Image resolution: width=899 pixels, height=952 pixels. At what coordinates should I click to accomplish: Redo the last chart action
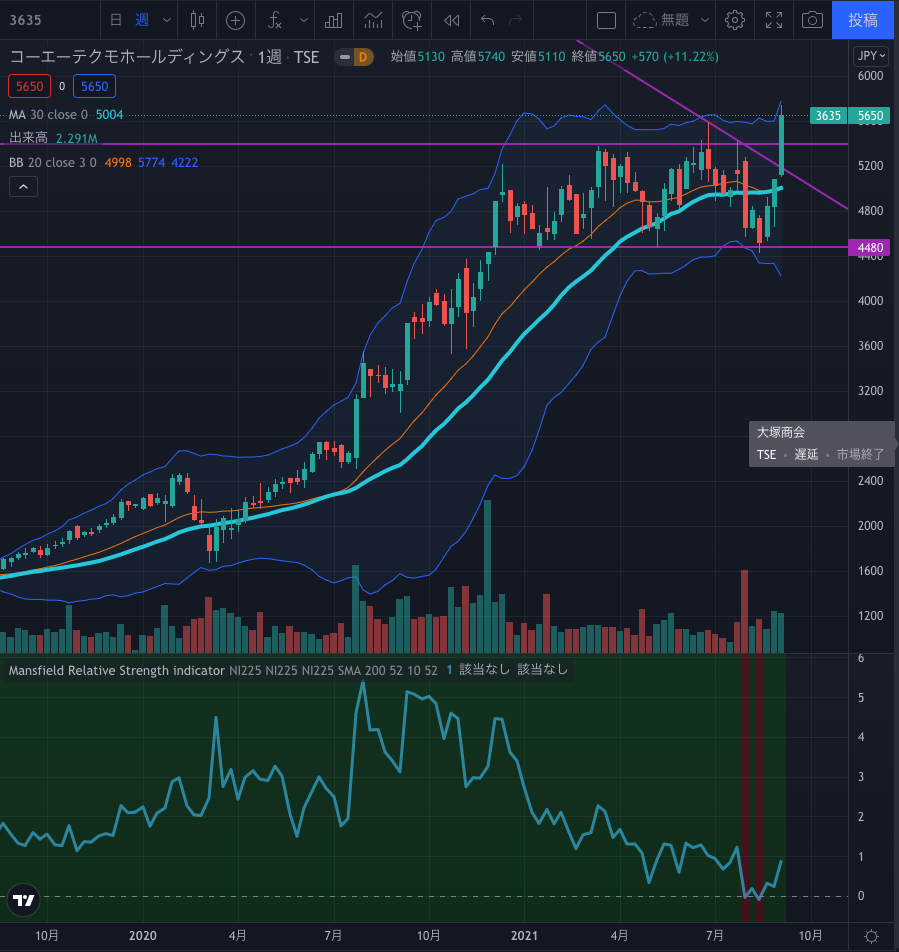515,20
